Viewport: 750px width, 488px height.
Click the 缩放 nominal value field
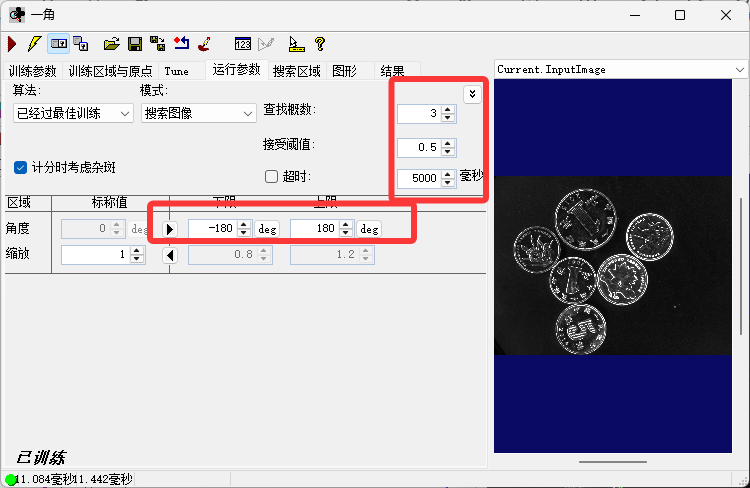(x=96, y=255)
